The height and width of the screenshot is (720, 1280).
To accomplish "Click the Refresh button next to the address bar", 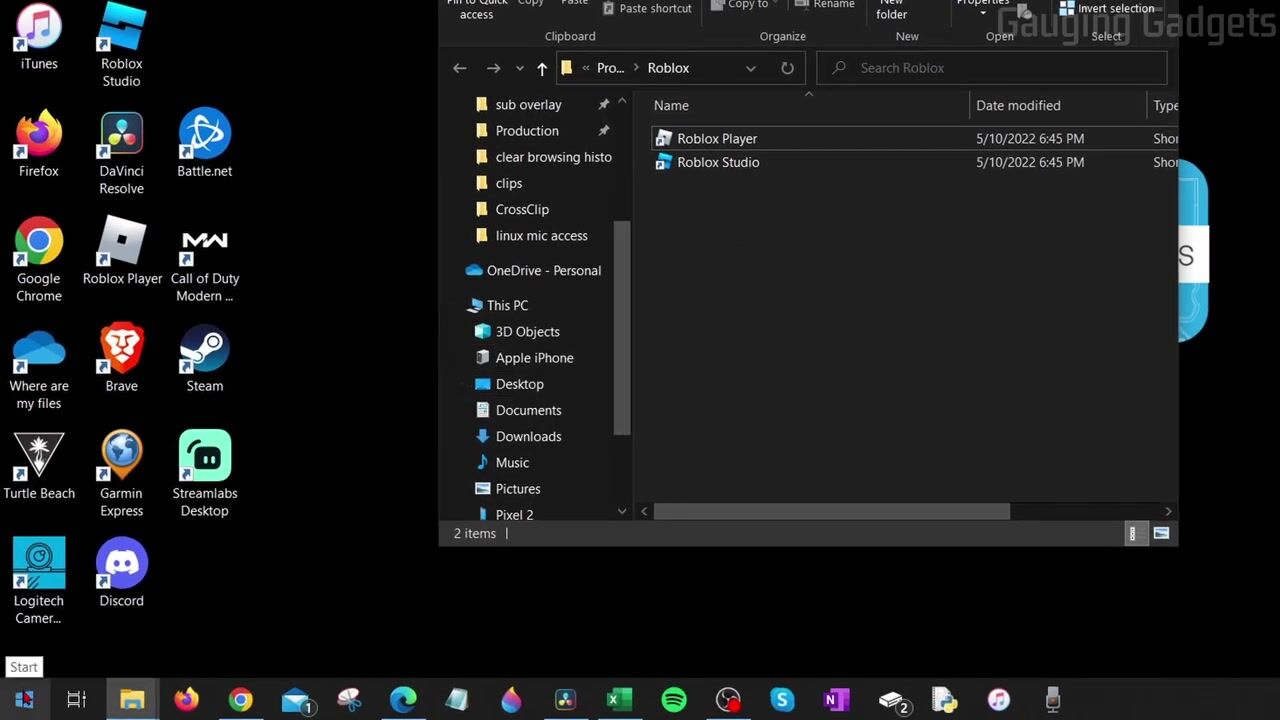I will tap(787, 68).
